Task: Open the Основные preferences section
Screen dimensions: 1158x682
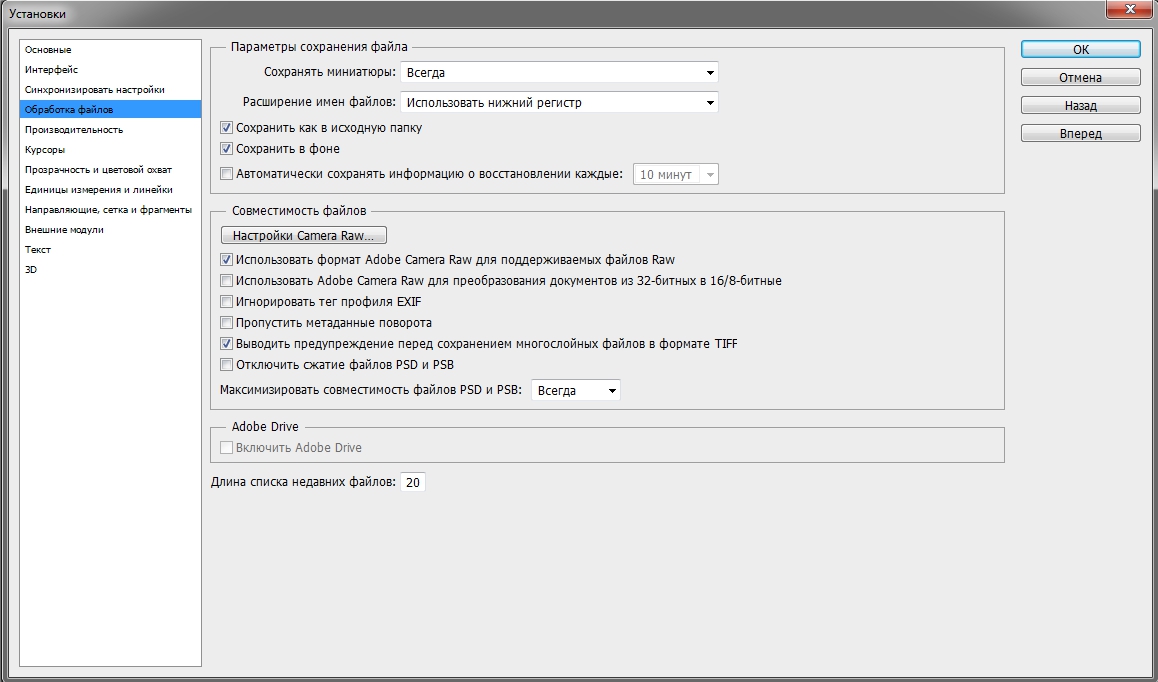Action: coord(110,50)
